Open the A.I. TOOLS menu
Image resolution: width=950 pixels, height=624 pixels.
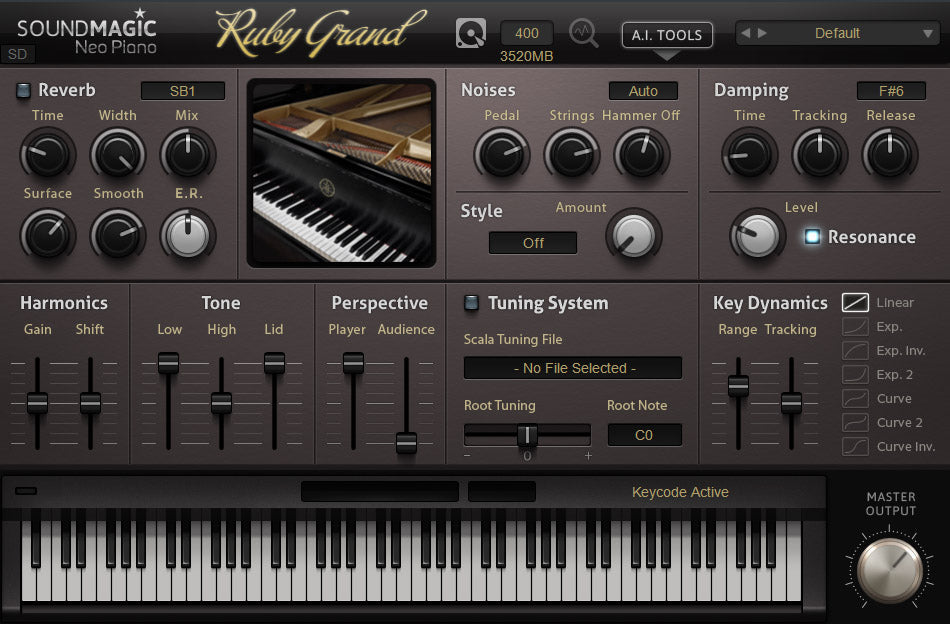pyautogui.click(x=667, y=35)
